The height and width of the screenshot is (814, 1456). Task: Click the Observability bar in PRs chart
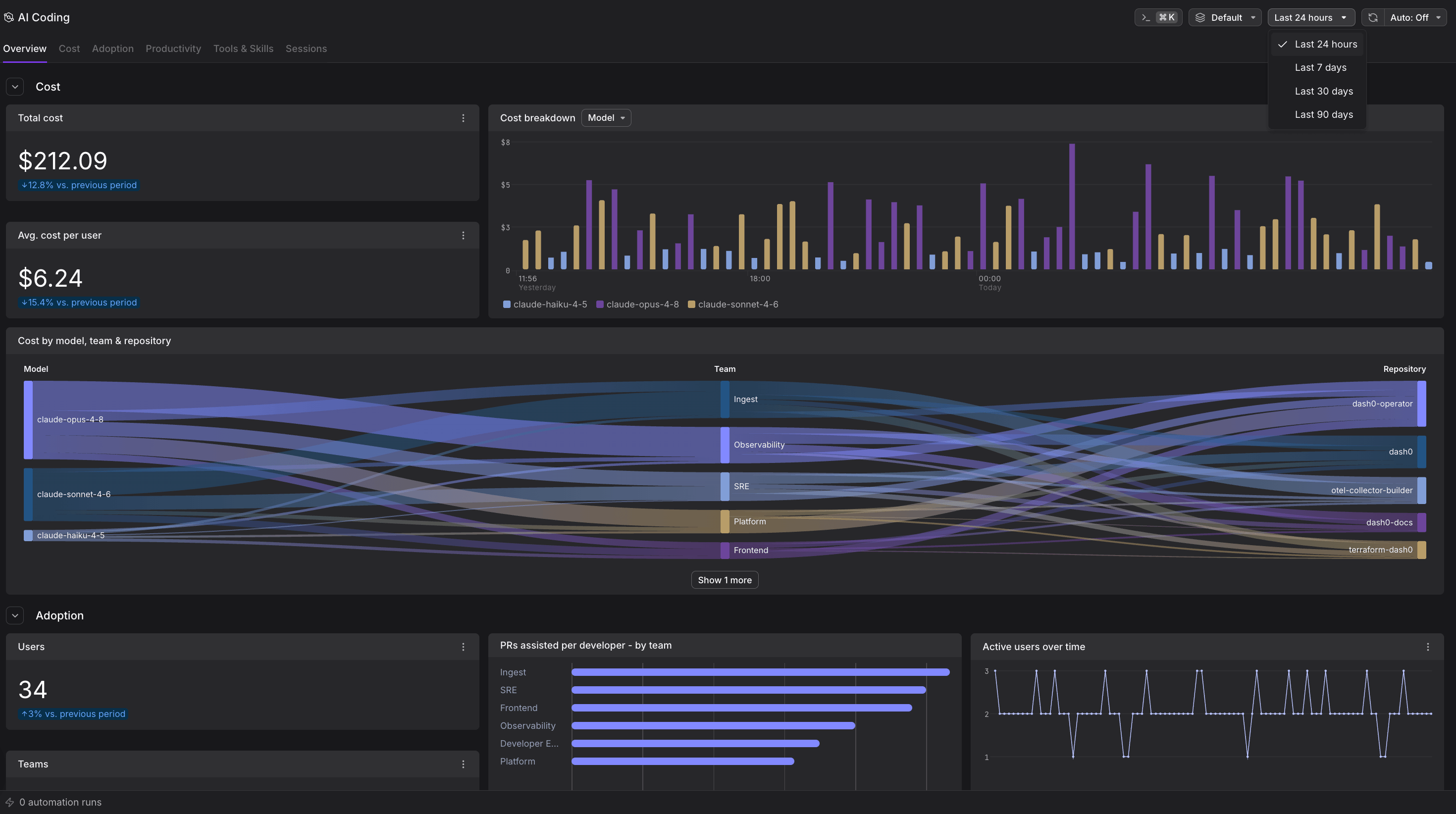pos(713,726)
